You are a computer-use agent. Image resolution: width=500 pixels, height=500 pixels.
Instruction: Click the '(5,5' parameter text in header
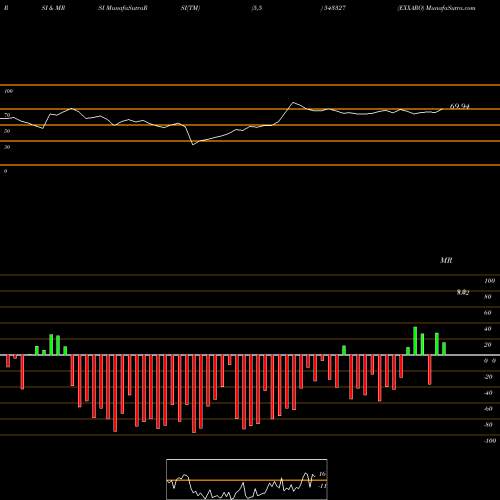pyautogui.click(x=257, y=8)
